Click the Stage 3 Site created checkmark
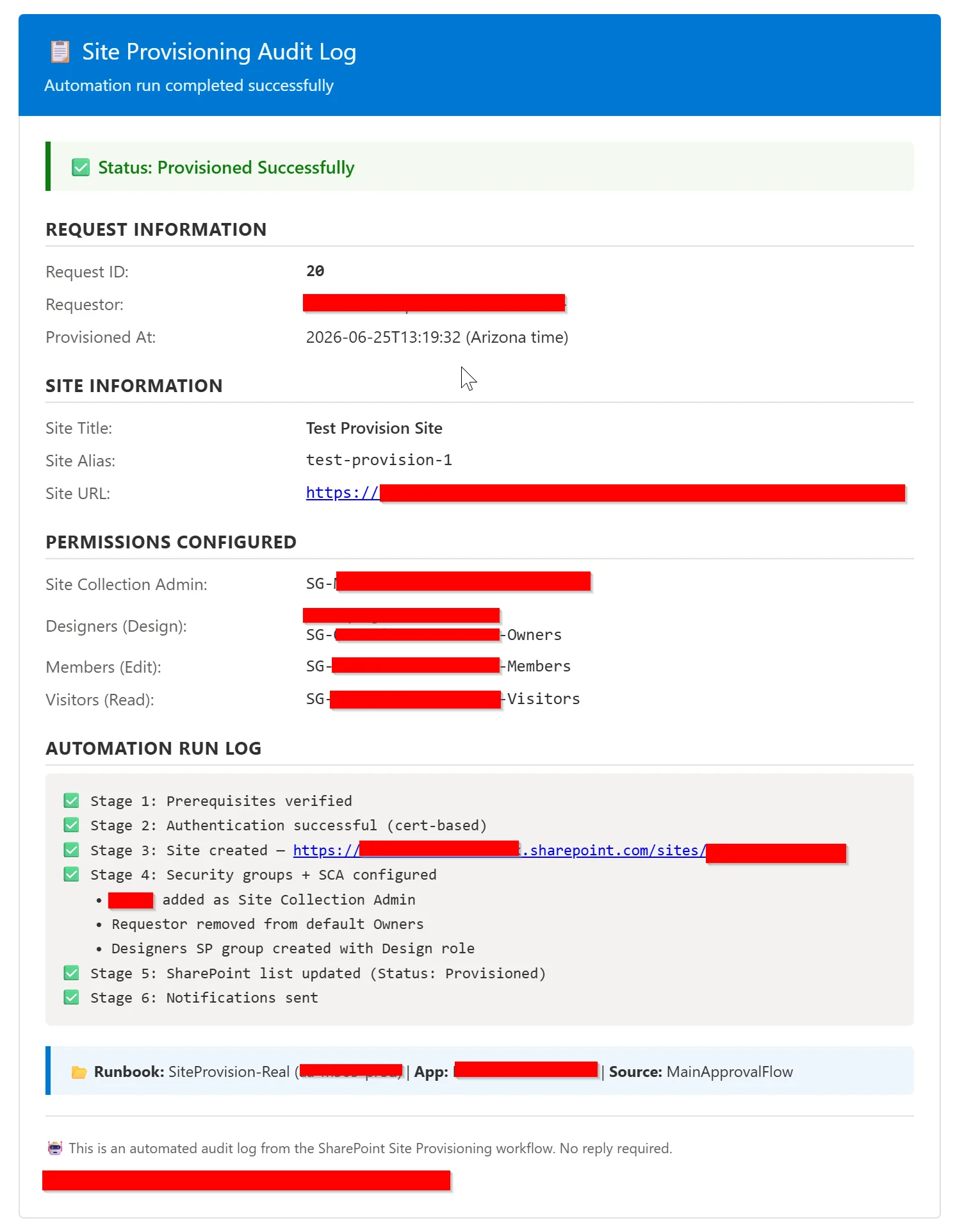Viewport: 955px width, 1232px height. tap(72, 850)
